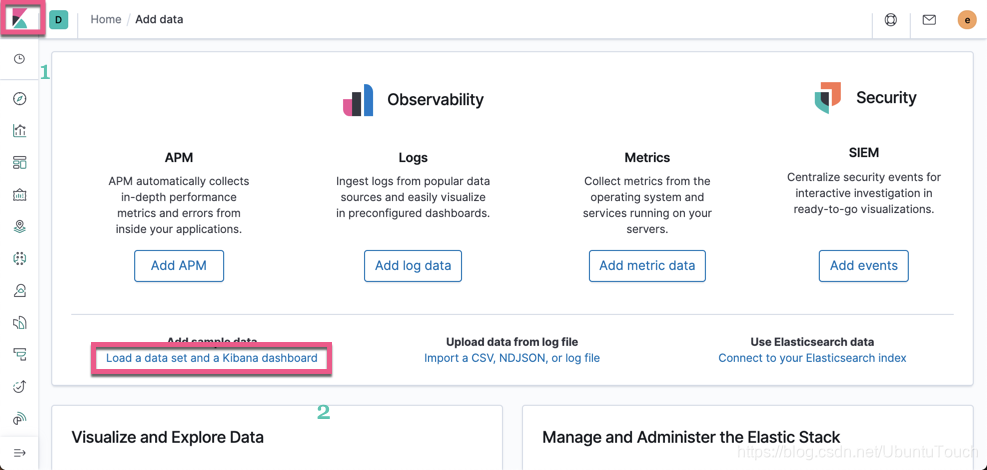
Task: Open Canvas icon in sidebar
Action: click(x=19, y=195)
